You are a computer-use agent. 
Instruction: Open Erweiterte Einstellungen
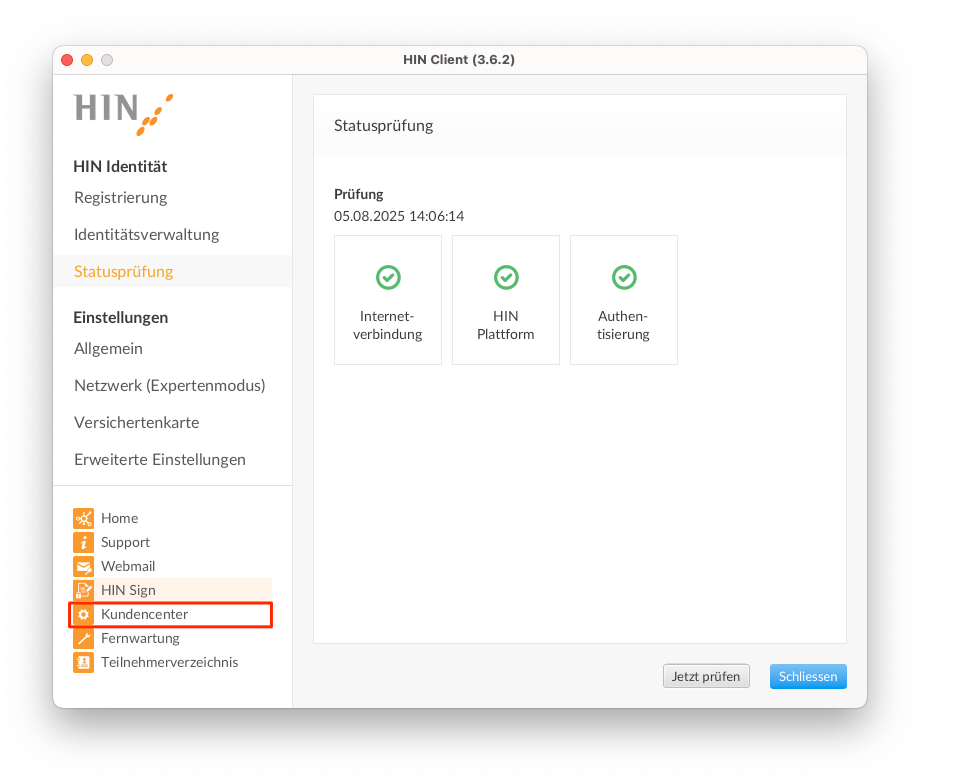pyautogui.click(x=160, y=459)
